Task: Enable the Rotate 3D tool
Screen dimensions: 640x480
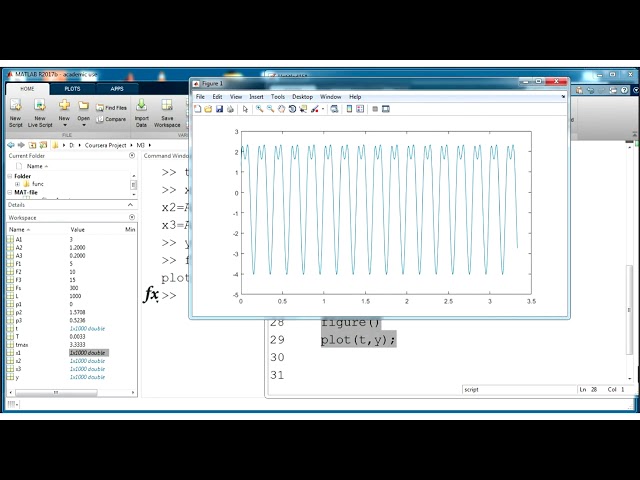Action: point(292,109)
